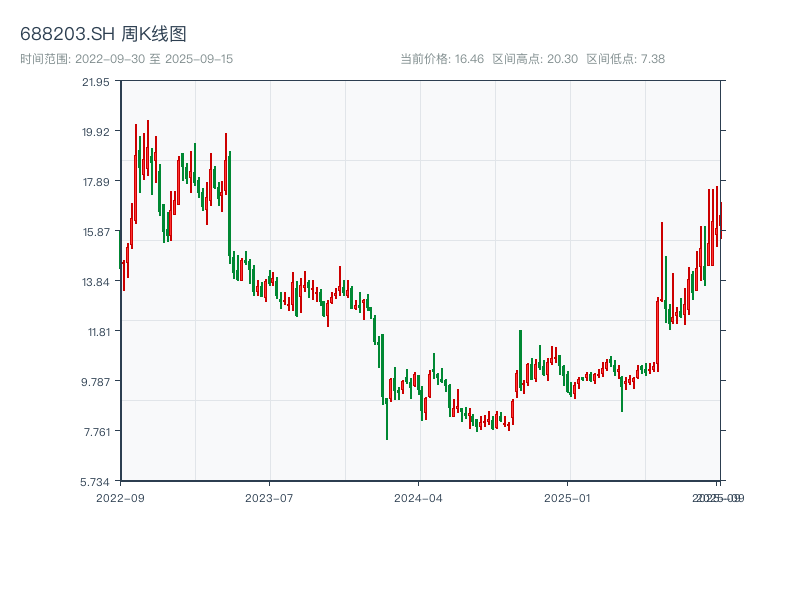Click the 2025-09 date at the axis end
The width and height of the screenshot is (800, 600).
720,497
